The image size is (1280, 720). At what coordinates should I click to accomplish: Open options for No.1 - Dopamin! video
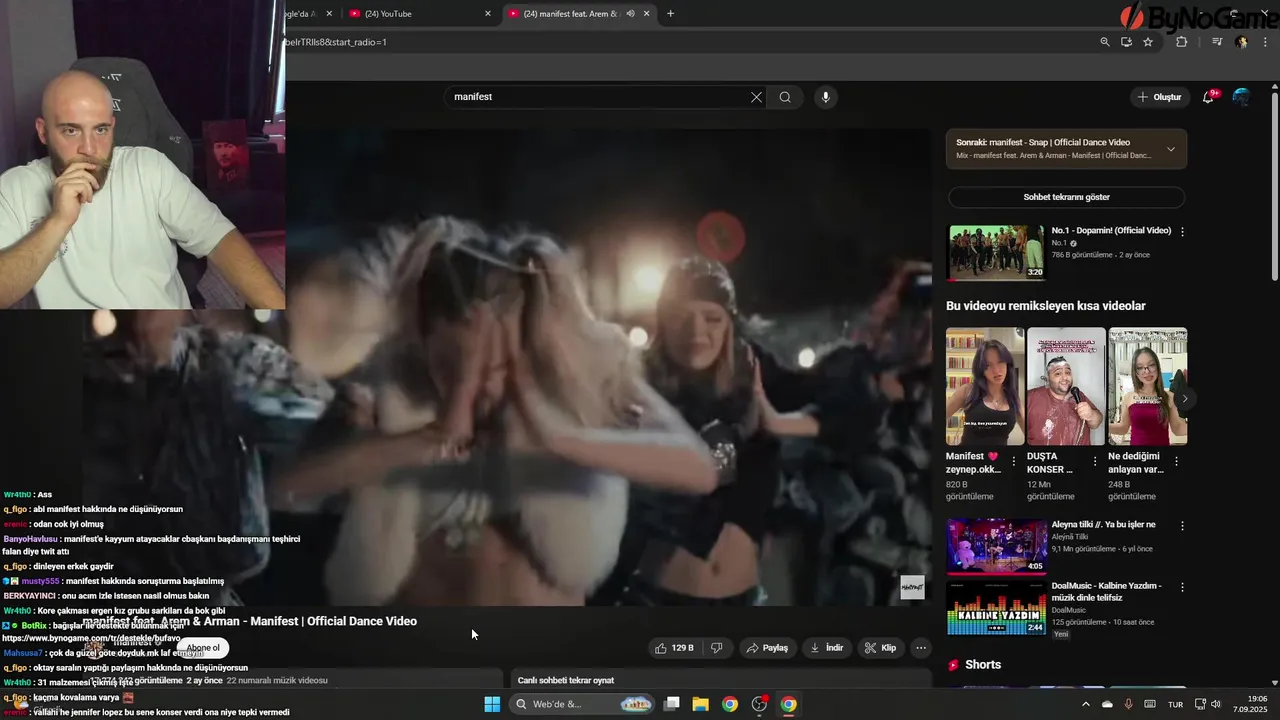pos(1182,231)
